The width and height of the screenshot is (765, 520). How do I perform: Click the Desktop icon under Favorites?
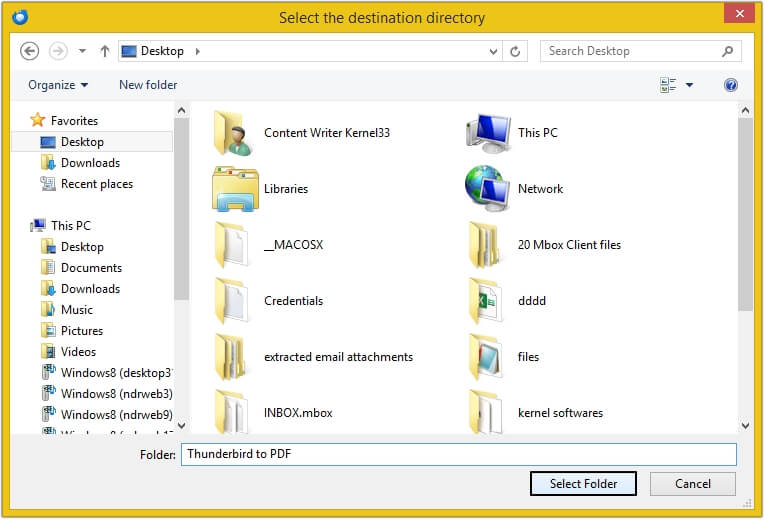[48, 142]
